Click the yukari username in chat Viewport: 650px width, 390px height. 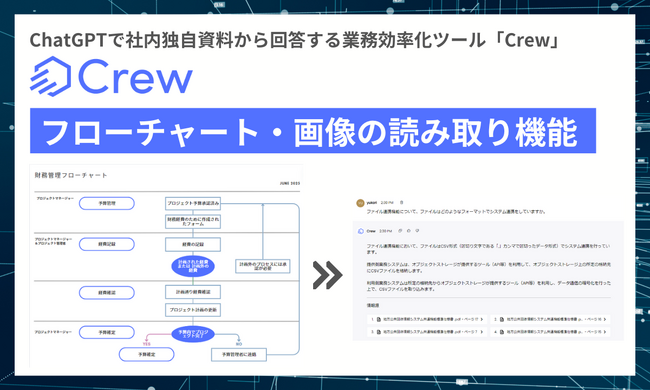tap(371, 203)
